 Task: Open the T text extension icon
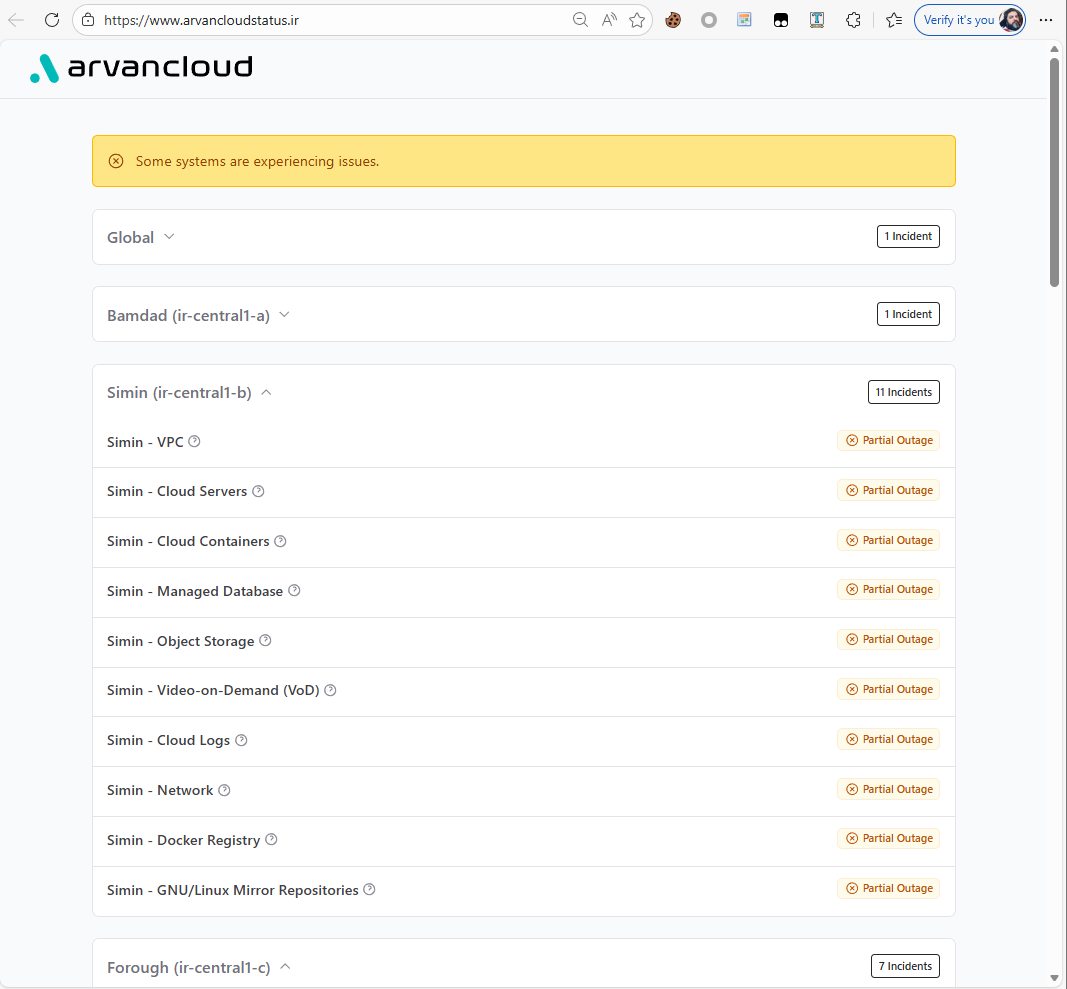(x=817, y=20)
